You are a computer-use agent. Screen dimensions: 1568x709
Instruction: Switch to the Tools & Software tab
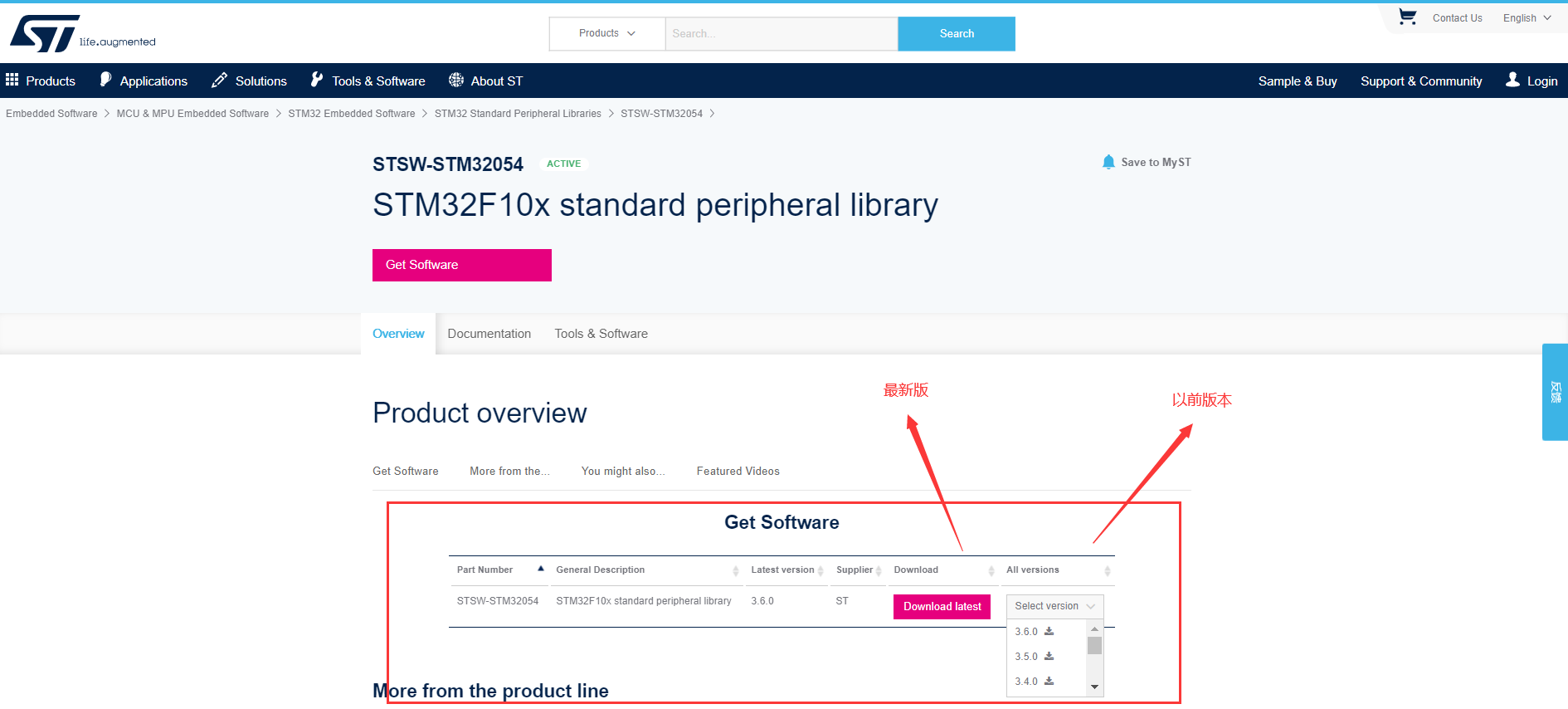[x=601, y=334]
